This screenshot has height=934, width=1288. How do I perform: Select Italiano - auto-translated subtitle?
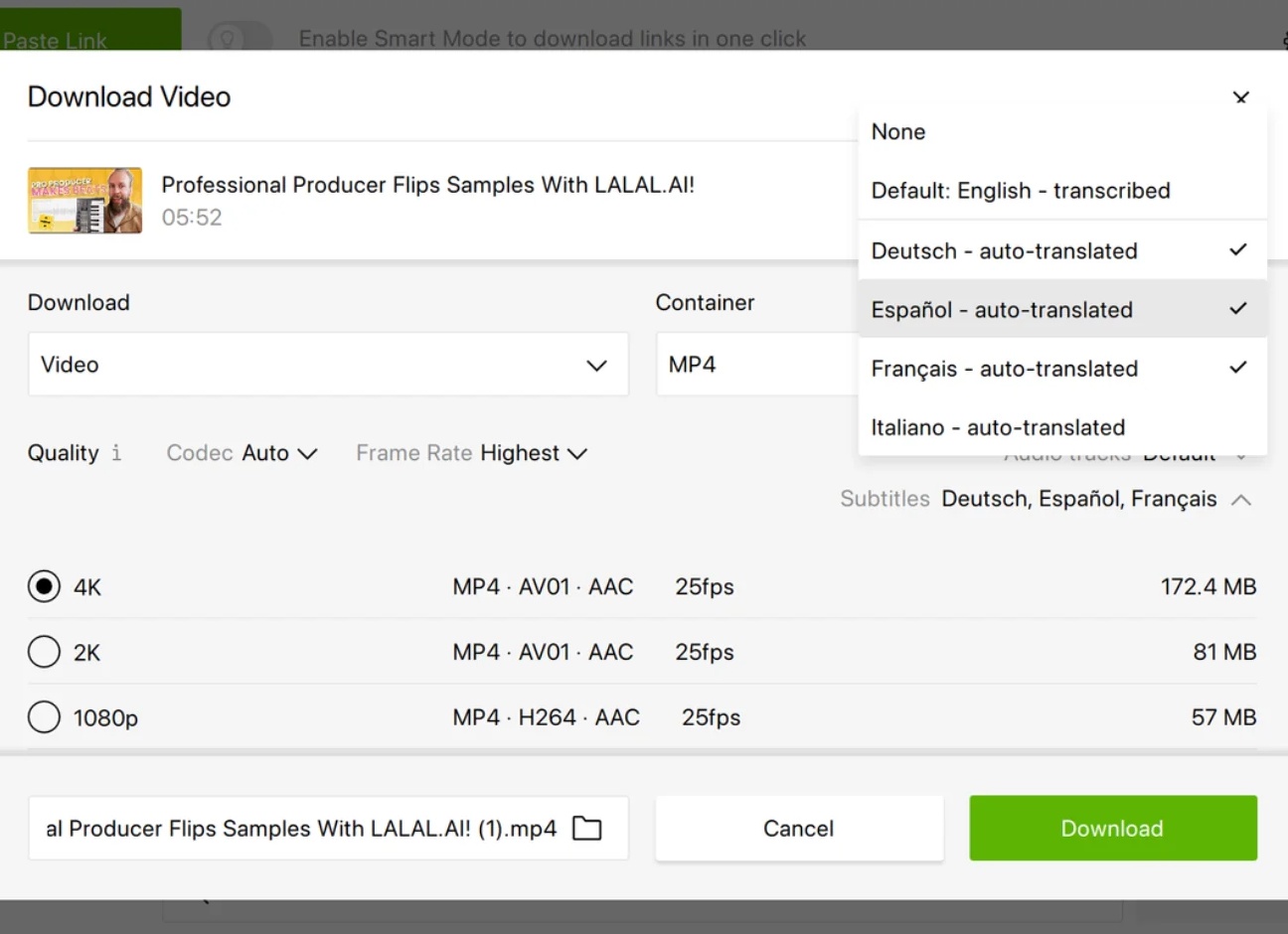click(x=1062, y=427)
